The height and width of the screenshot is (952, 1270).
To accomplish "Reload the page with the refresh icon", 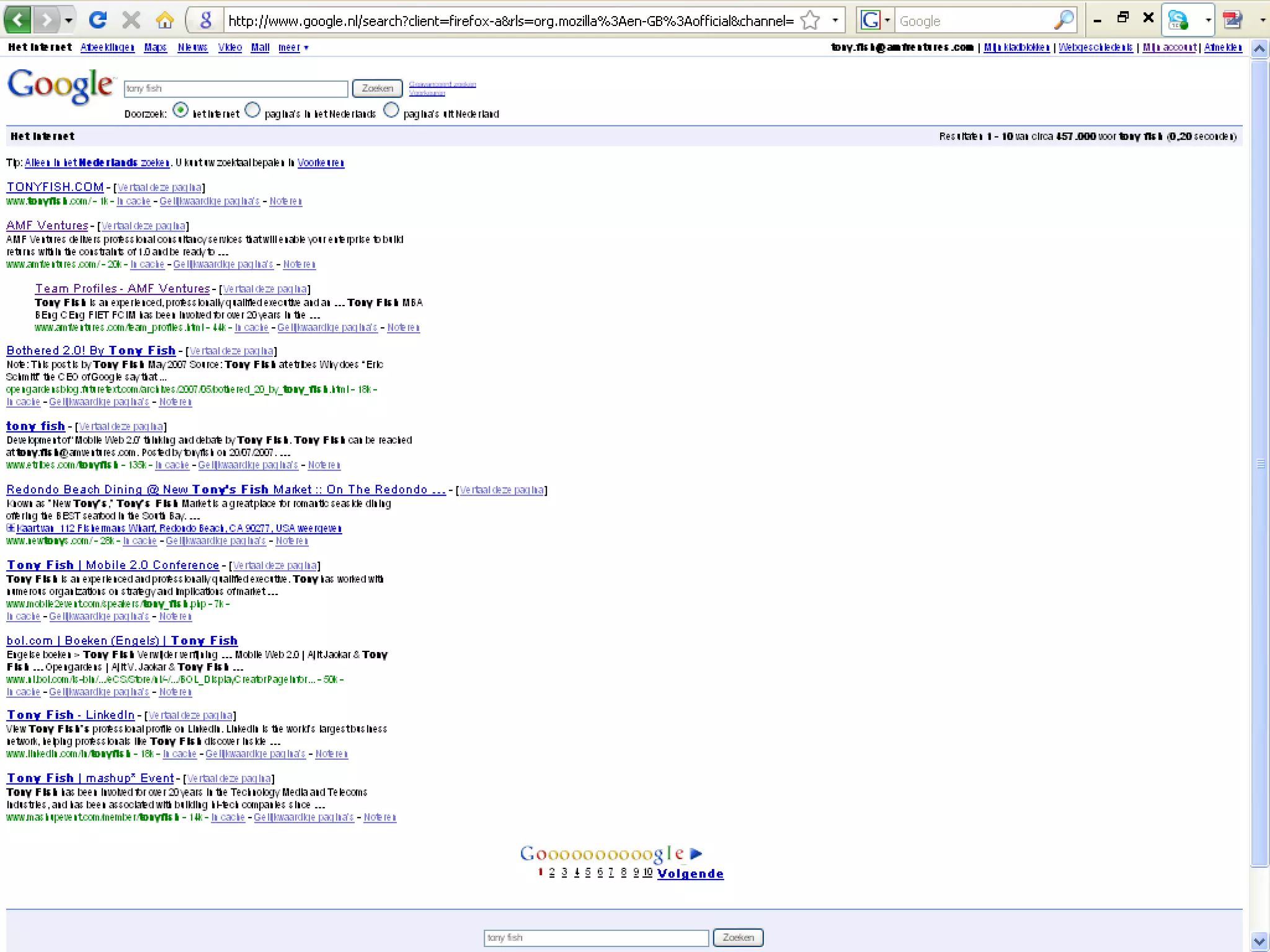I will pos(97,20).
